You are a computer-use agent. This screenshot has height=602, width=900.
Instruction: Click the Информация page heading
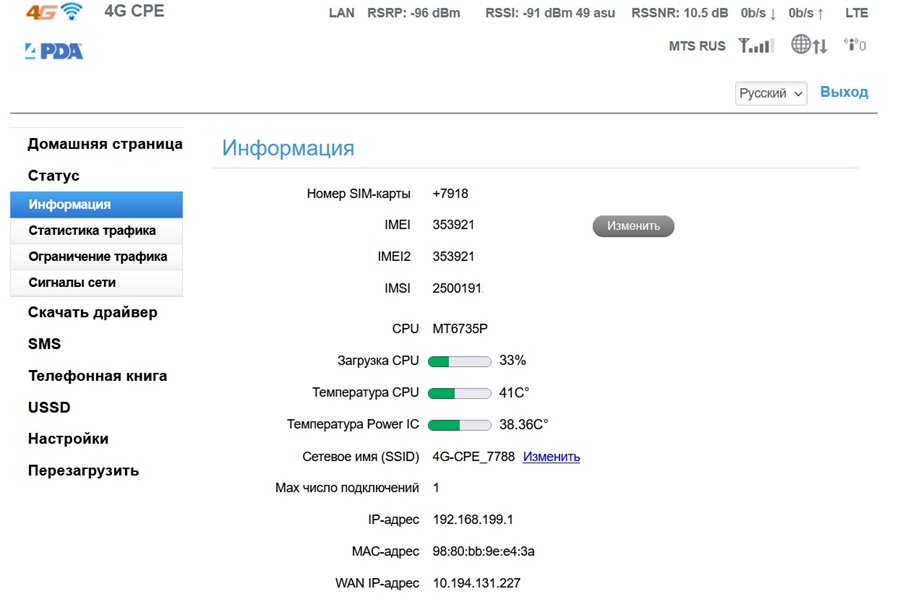pos(288,149)
